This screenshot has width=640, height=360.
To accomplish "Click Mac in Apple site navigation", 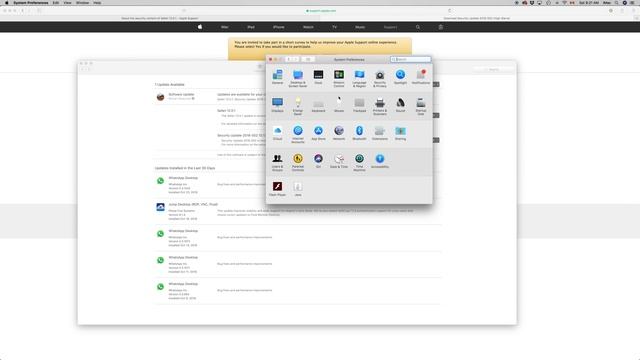I will [x=224, y=27].
